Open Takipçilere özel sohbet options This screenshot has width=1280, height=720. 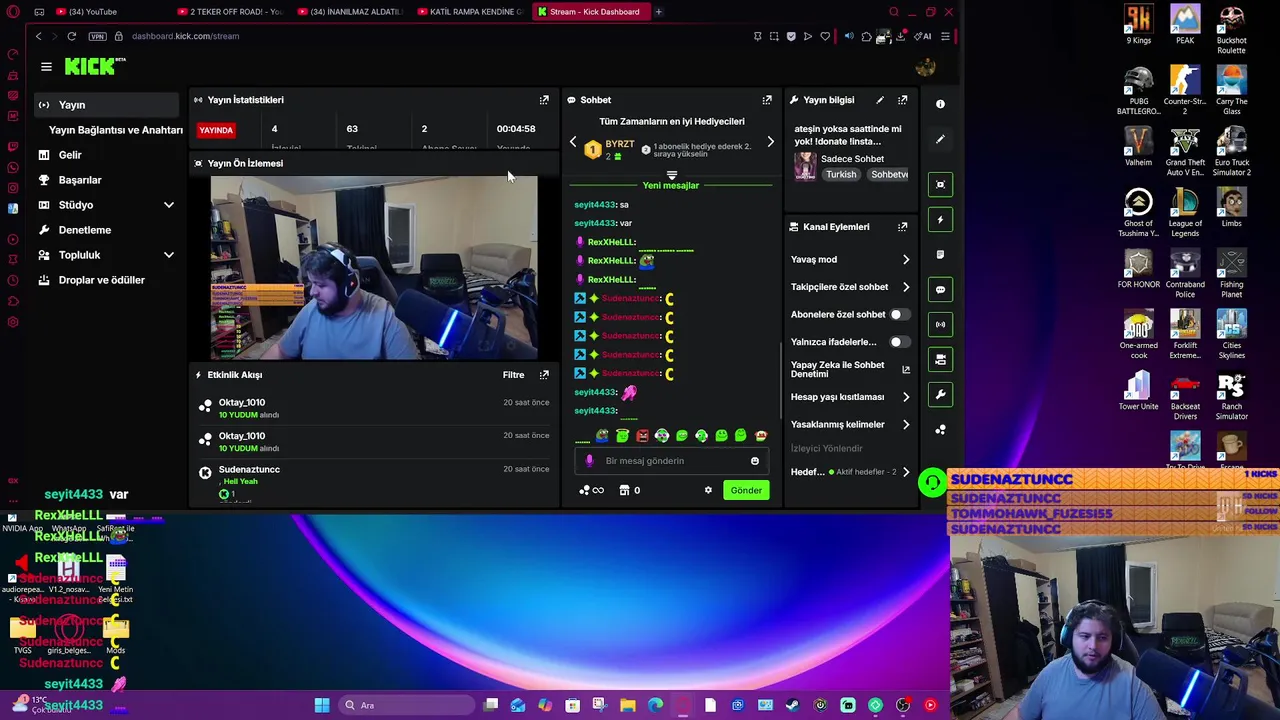point(850,287)
